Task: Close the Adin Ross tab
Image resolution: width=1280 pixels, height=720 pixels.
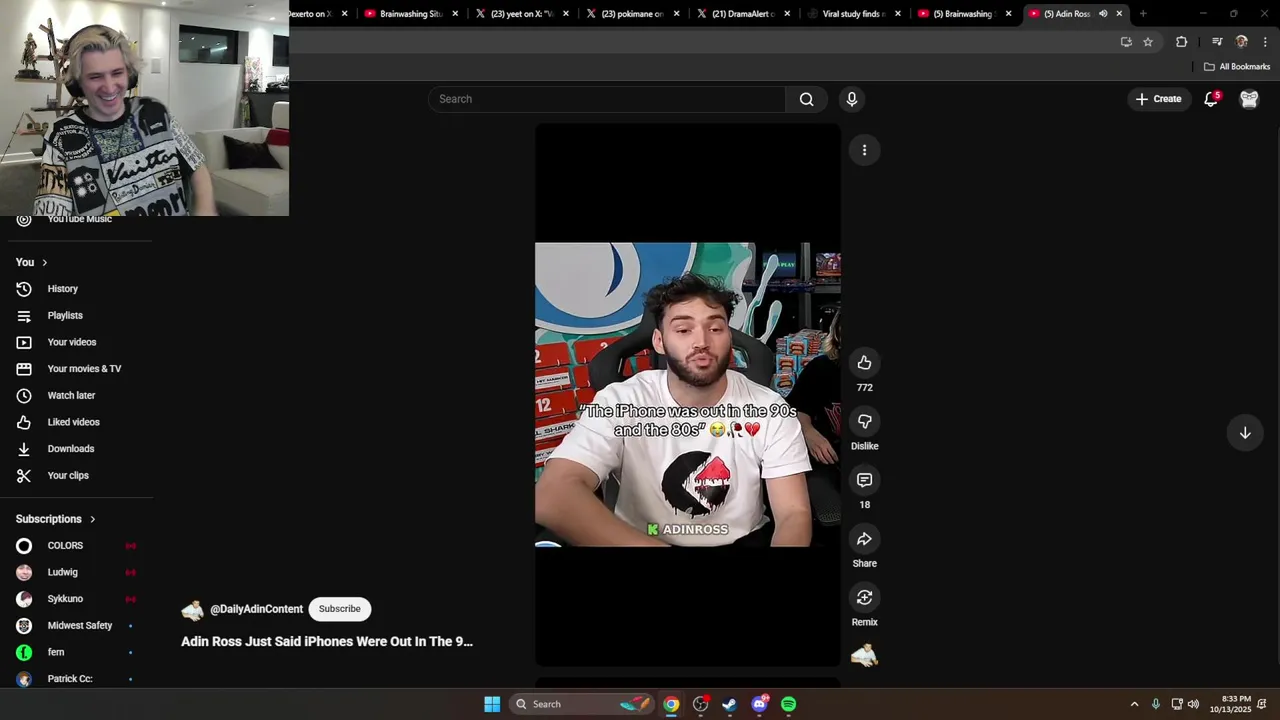Action: (1119, 14)
